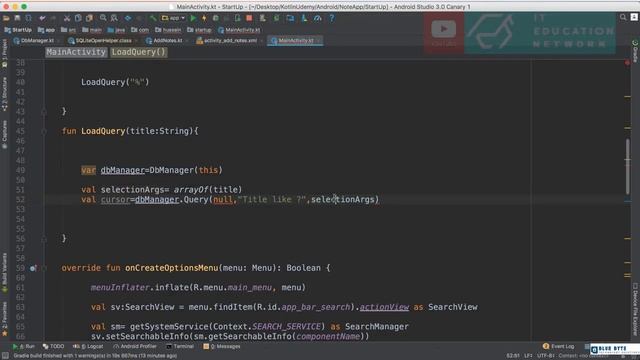Click the Find magnifier icon
The height and width of the screenshot is (360, 640).
tap(103, 18)
